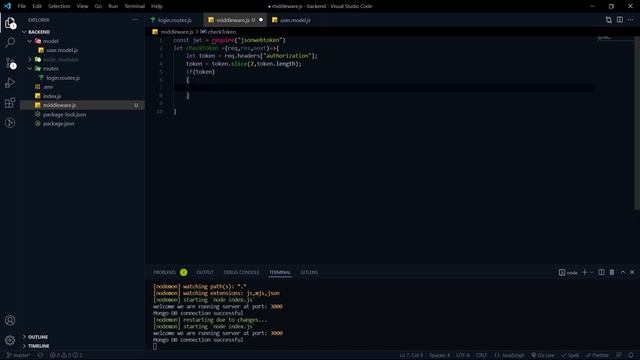The height and width of the screenshot is (360, 640).
Task: Open the DEBUG CONSOLE panel tab
Action: (241, 272)
